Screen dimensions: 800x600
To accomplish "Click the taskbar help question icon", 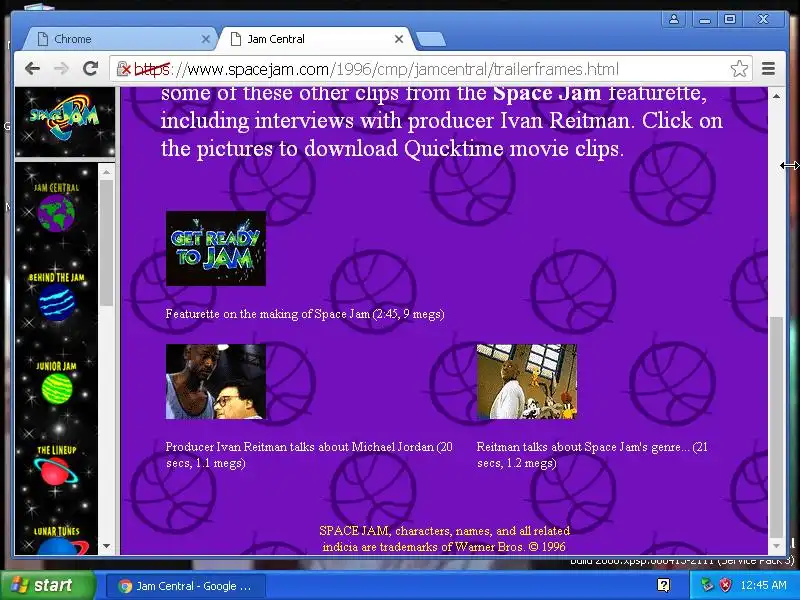I will pos(663,585).
